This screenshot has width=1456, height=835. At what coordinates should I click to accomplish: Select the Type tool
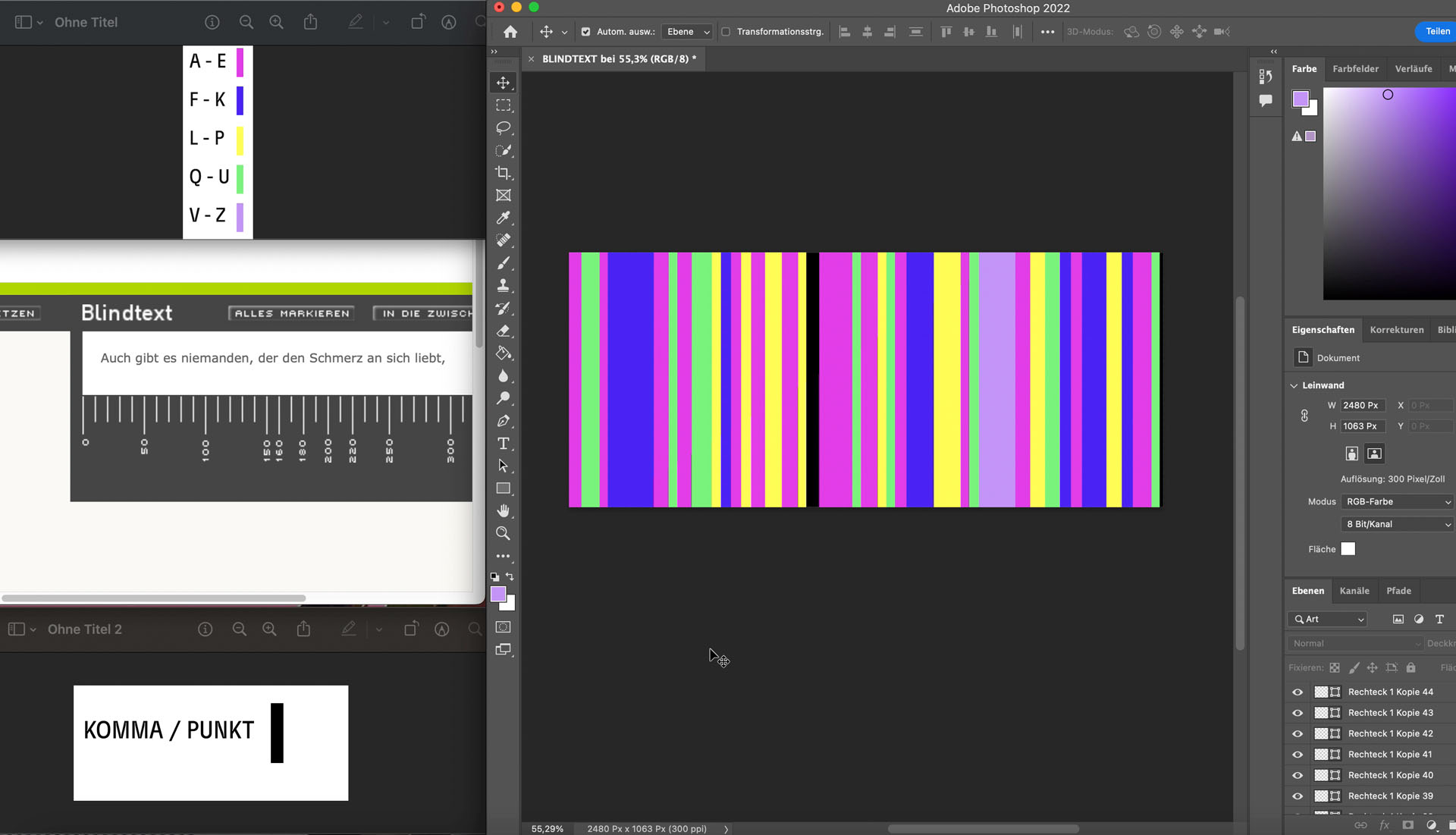pos(503,444)
